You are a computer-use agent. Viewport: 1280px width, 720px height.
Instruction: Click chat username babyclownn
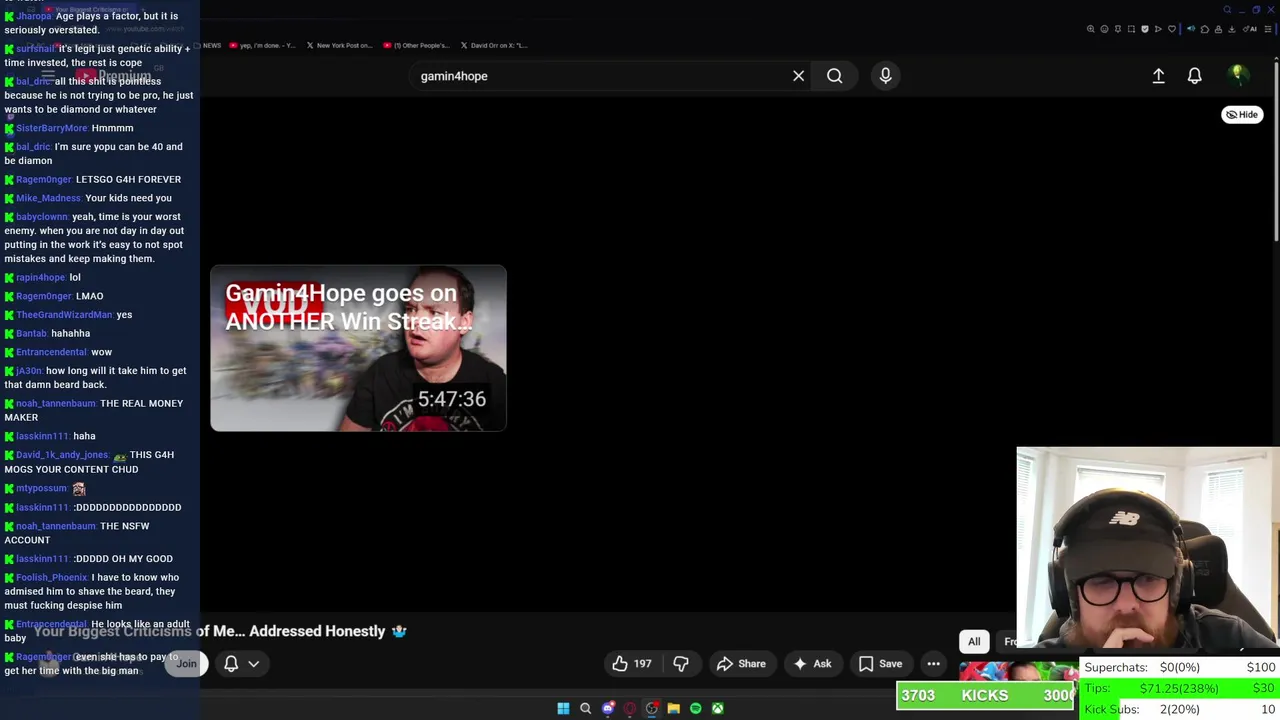(x=42, y=217)
